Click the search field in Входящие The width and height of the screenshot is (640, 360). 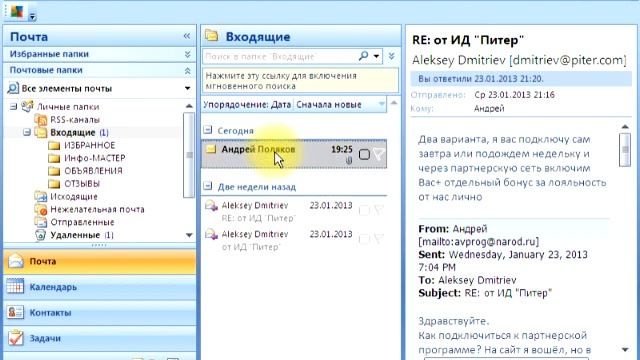(279, 56)
